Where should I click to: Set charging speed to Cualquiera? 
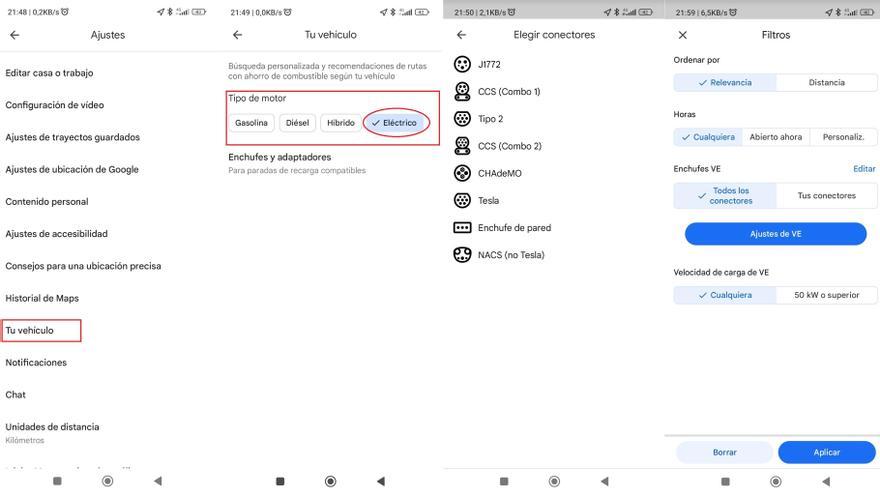(725, 295)
